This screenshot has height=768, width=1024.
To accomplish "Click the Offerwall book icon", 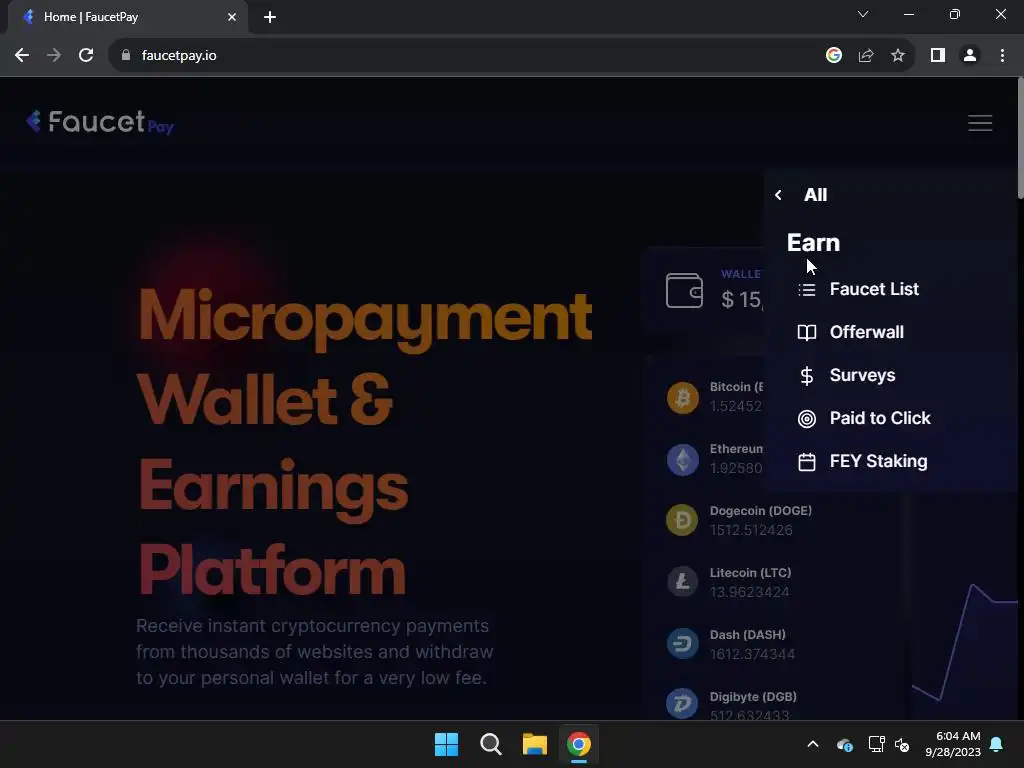I will click(807, 332).
